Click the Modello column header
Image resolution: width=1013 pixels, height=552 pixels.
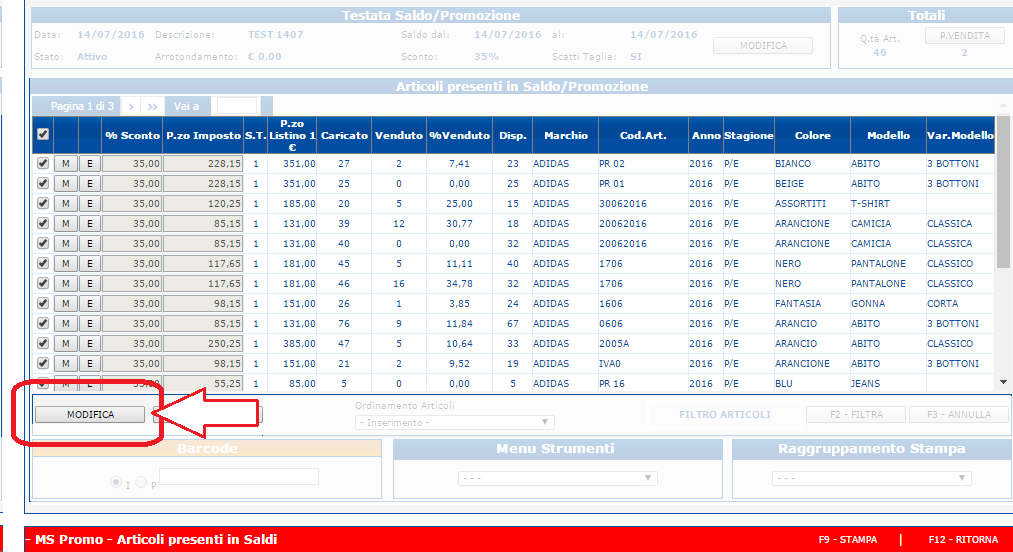coord(888,135)
